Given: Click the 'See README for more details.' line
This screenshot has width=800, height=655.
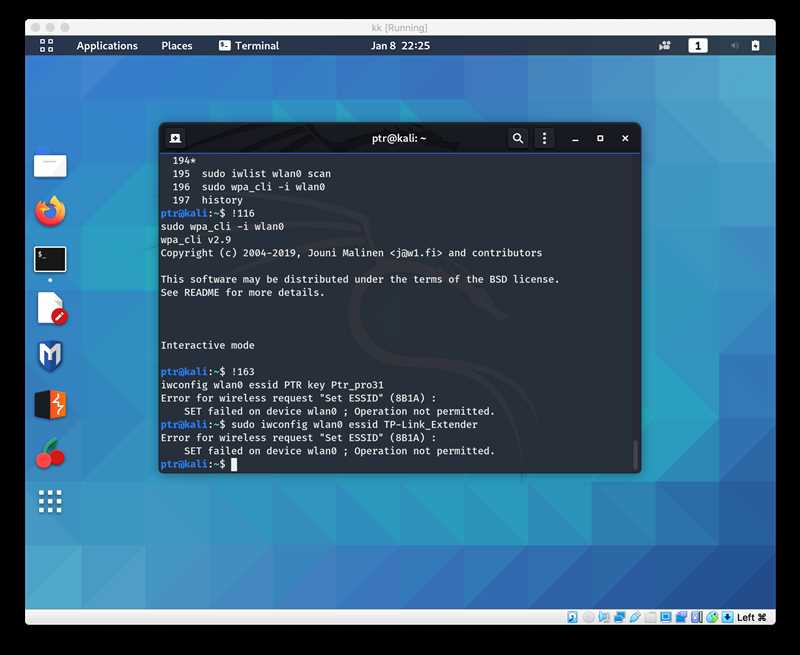Looking at the screenshot, I should point(242,293).
